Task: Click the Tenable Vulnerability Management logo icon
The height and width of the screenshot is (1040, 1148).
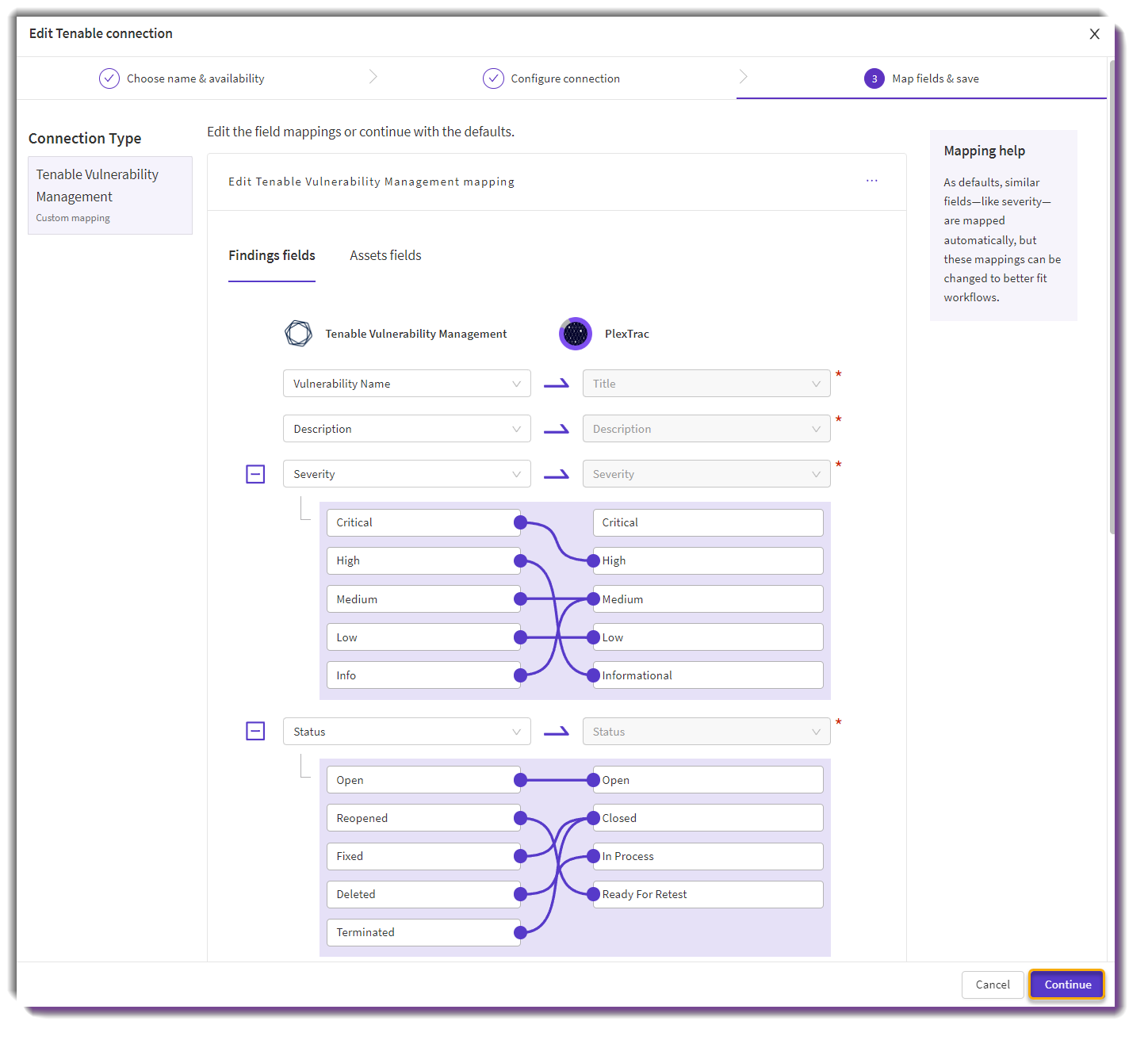Action: [x=298, y=334]
